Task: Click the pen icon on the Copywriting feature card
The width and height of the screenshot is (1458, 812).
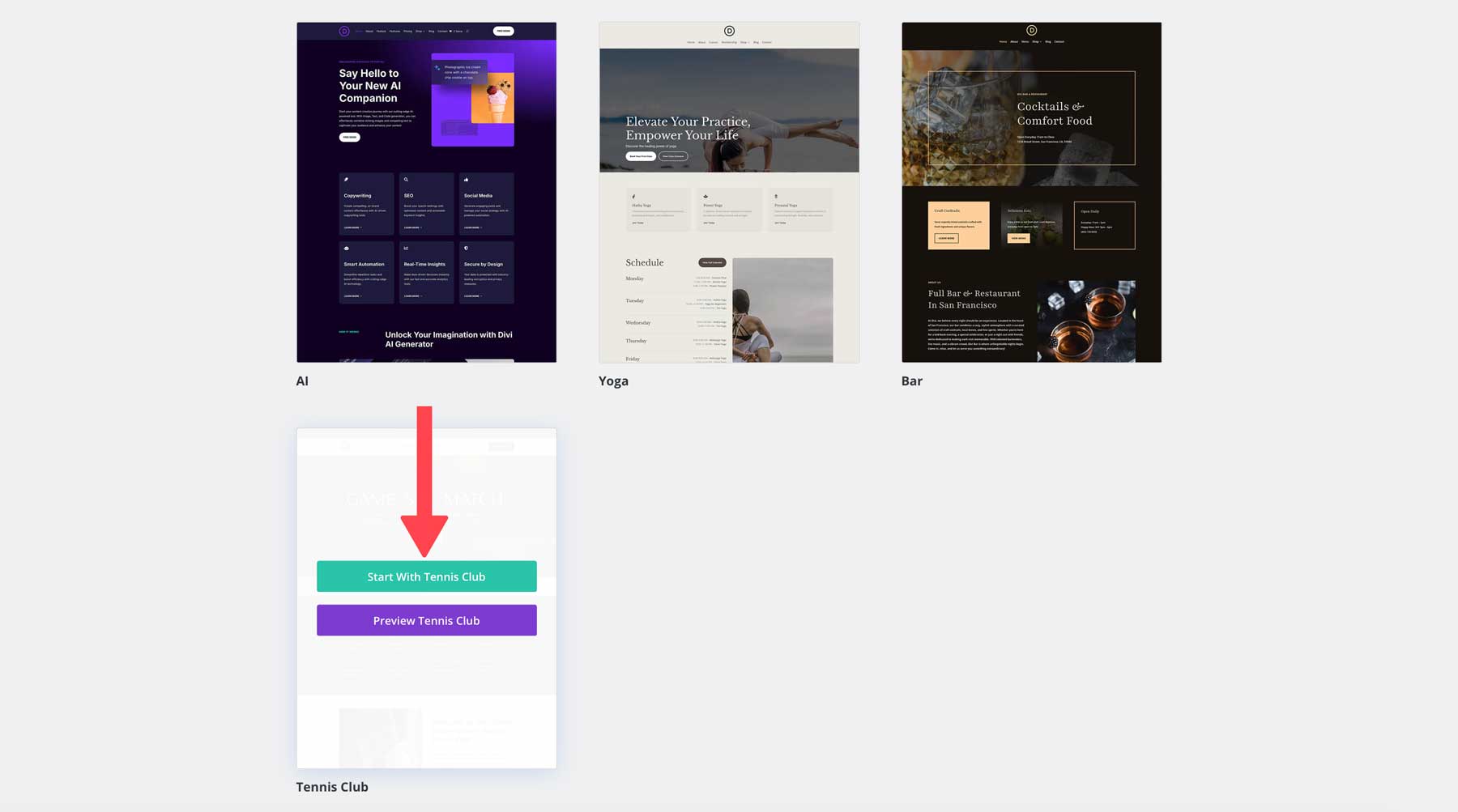Action: pos(346,180)
